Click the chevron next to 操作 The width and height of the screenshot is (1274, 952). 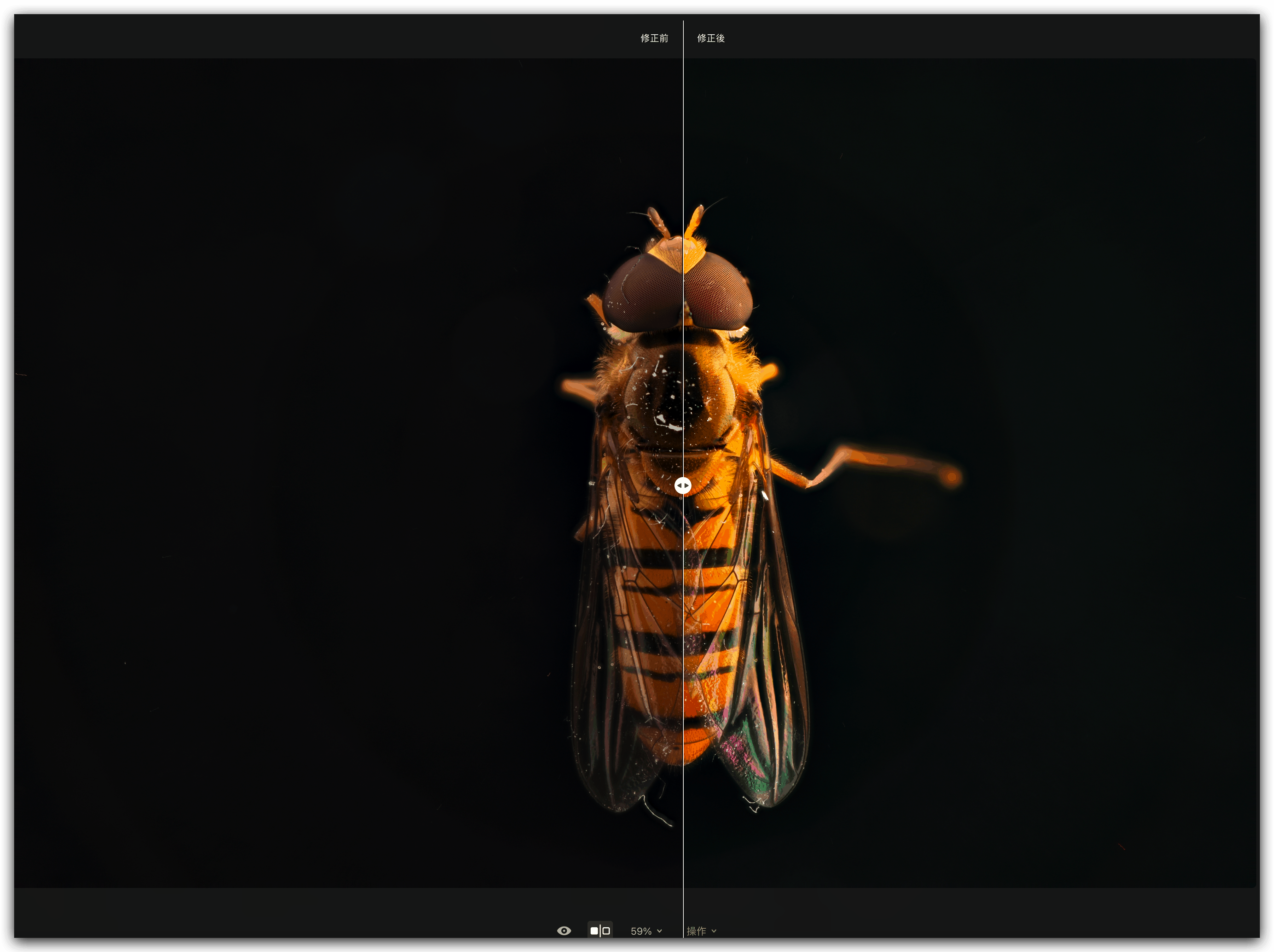[x=714, y=931]
